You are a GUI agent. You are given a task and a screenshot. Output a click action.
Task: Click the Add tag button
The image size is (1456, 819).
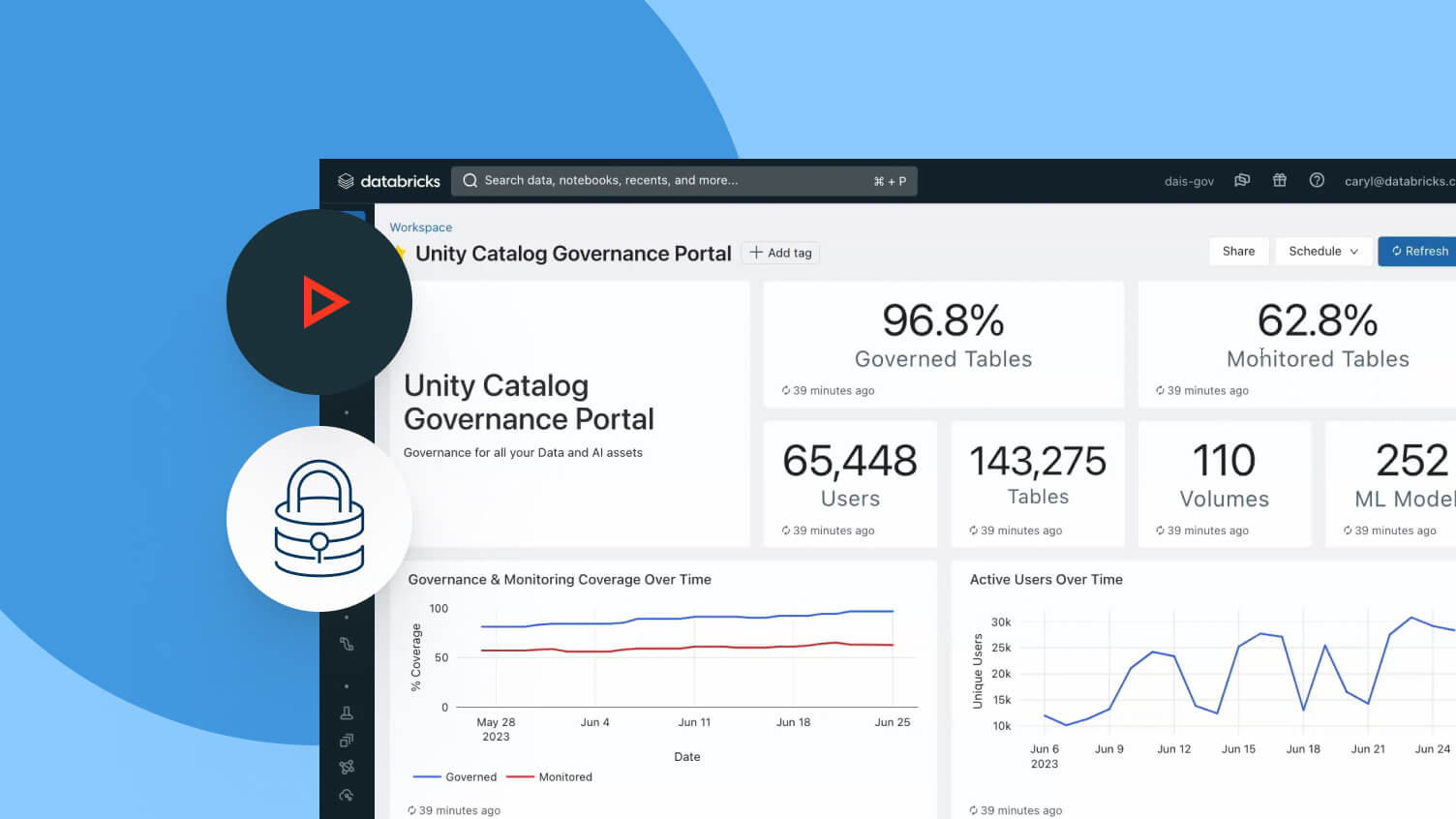click(780, 253)
